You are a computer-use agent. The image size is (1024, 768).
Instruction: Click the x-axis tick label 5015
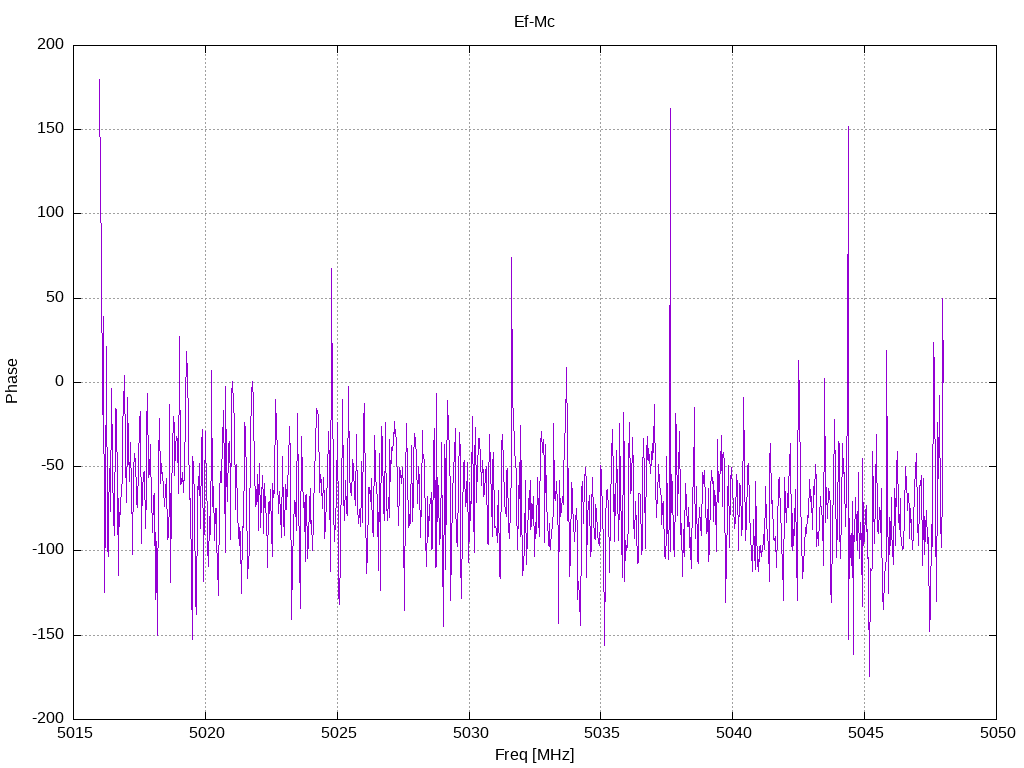coord(74,733)
